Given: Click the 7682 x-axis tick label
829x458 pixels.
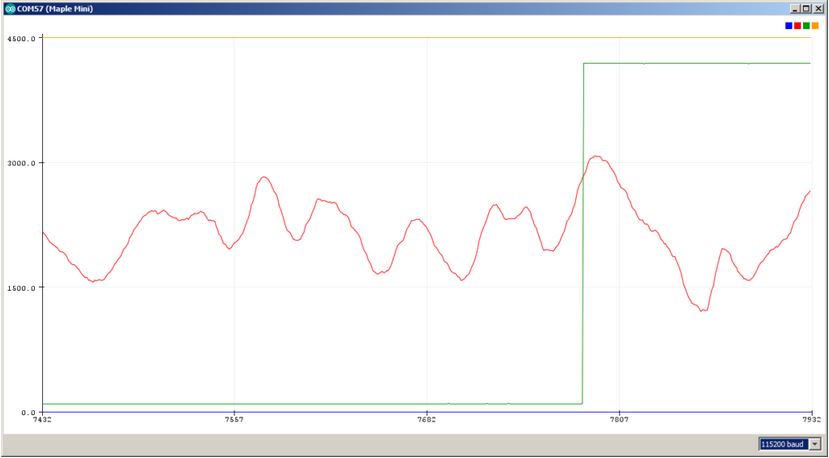Looking at the screenshot, I should coord(426,421).
